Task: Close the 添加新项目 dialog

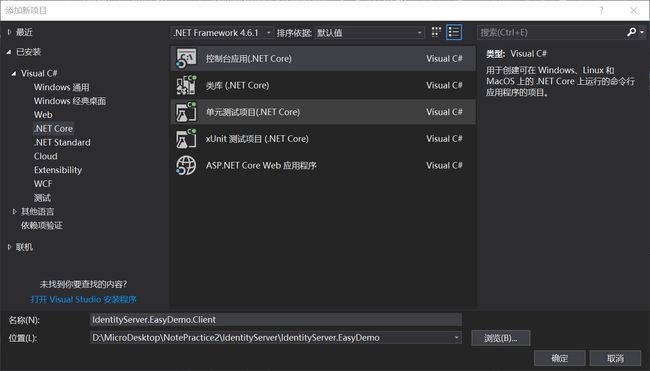Action: click(x=633, y=10)
